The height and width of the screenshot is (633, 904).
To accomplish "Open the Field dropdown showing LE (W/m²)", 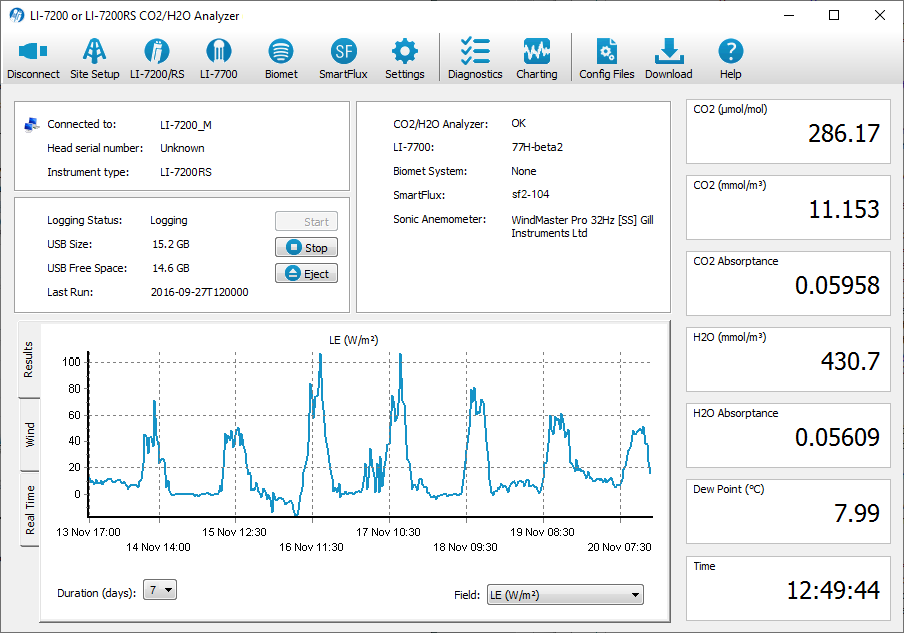I will click(565, 595).
